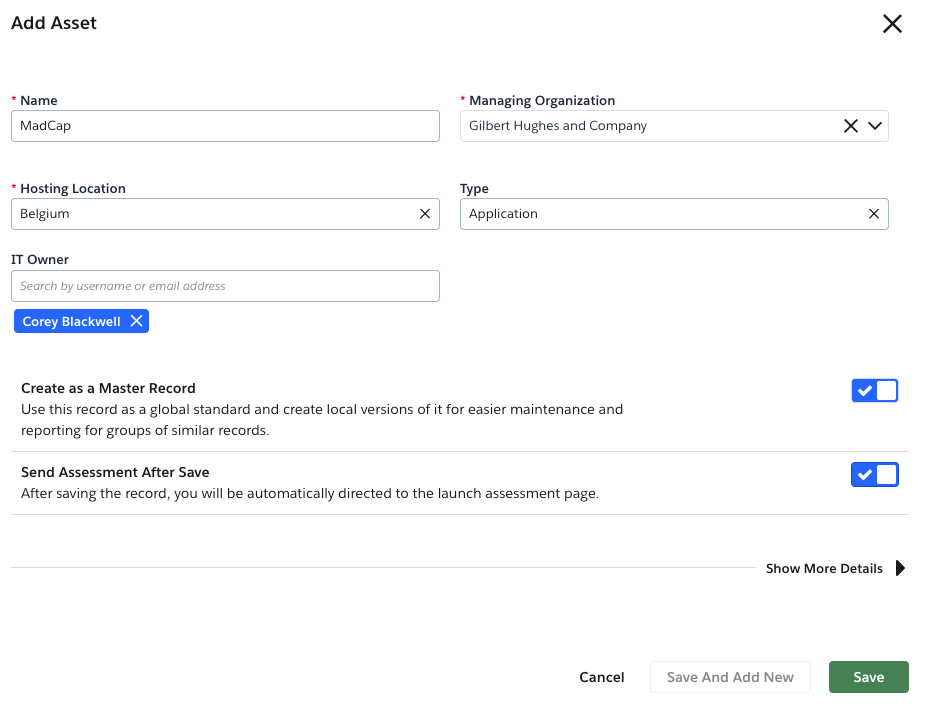Save the new asset
Viewport: 925px width, 709px height.
coord(868,677)
